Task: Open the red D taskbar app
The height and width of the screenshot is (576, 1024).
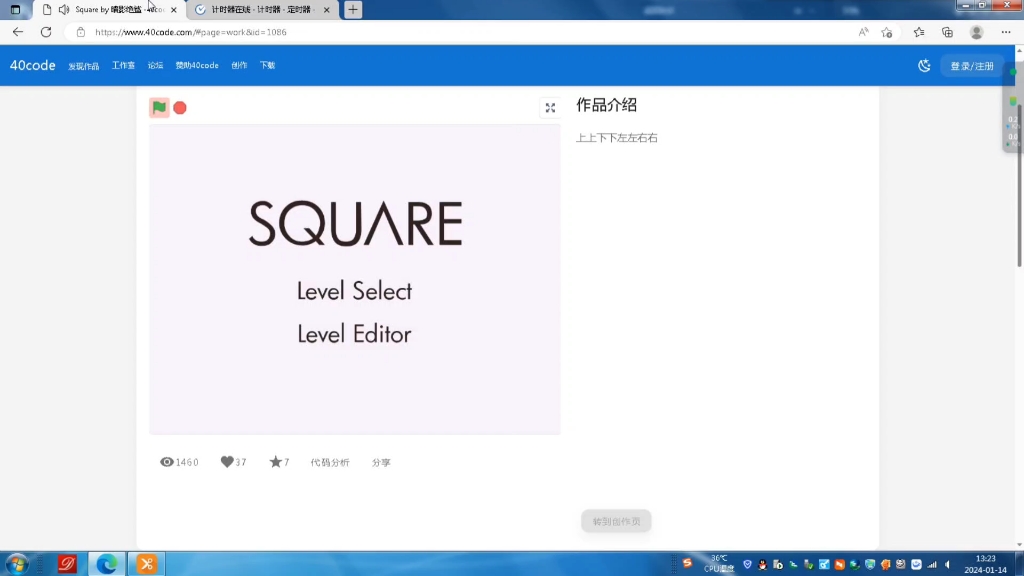Action: 67,564
